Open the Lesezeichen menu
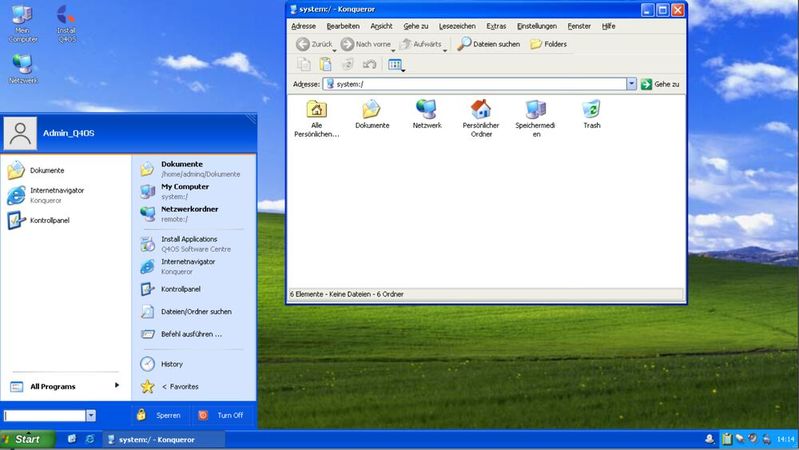This screenshot has height=450, width=799. pos(457,26)
